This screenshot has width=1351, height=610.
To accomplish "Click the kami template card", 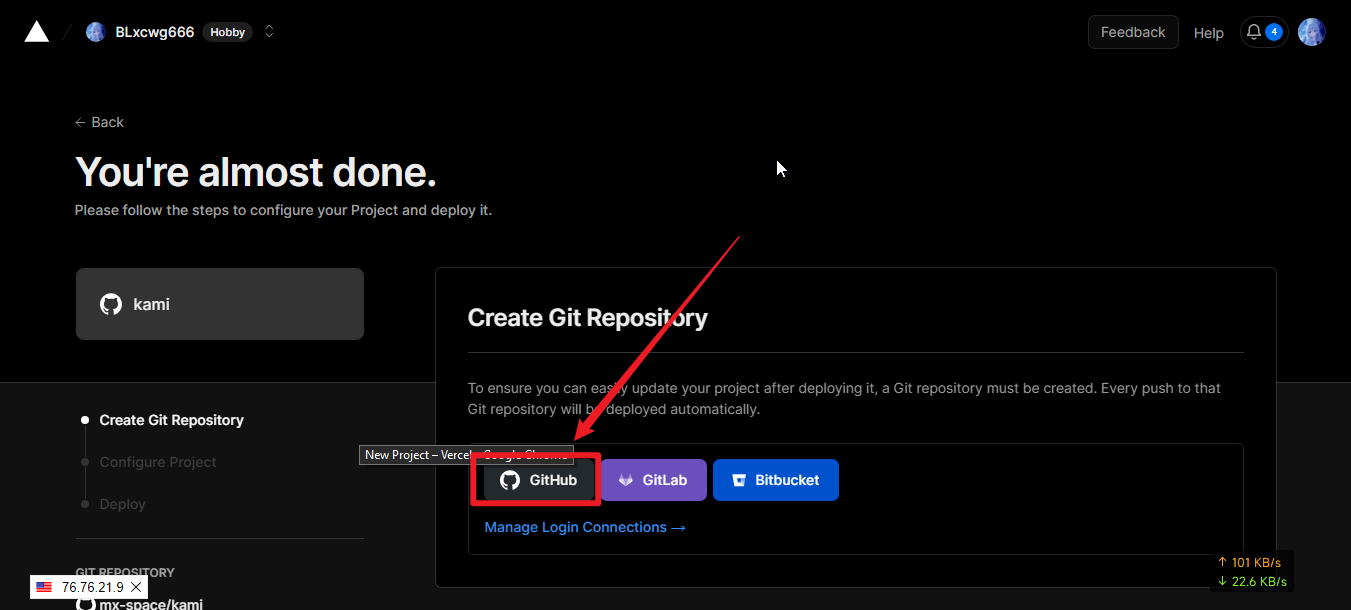I will click(220, 304).
